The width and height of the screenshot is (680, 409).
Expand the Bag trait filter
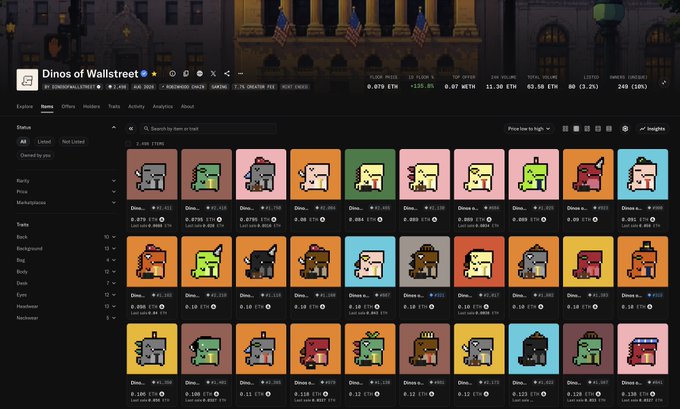[66, 260]
